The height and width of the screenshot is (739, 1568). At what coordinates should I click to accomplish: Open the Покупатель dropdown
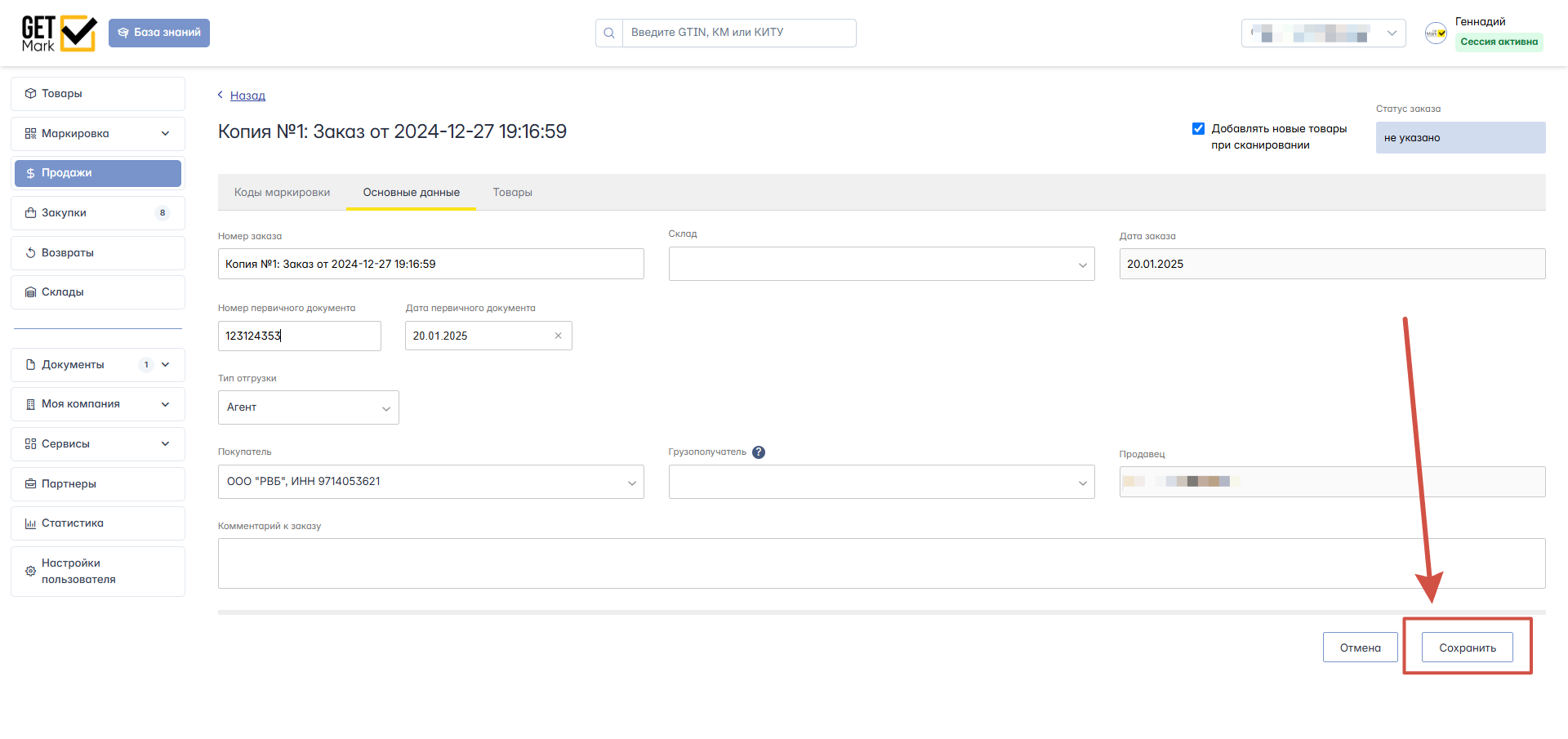[431, 482]
